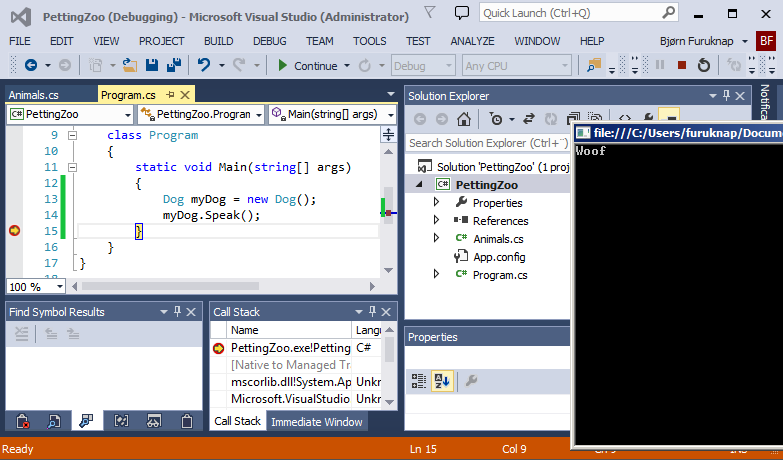Expand Program.cs node in Solution Explorer
Viewport: 783px width, 460px height.
pyautogui.click(x=436, y=274)
